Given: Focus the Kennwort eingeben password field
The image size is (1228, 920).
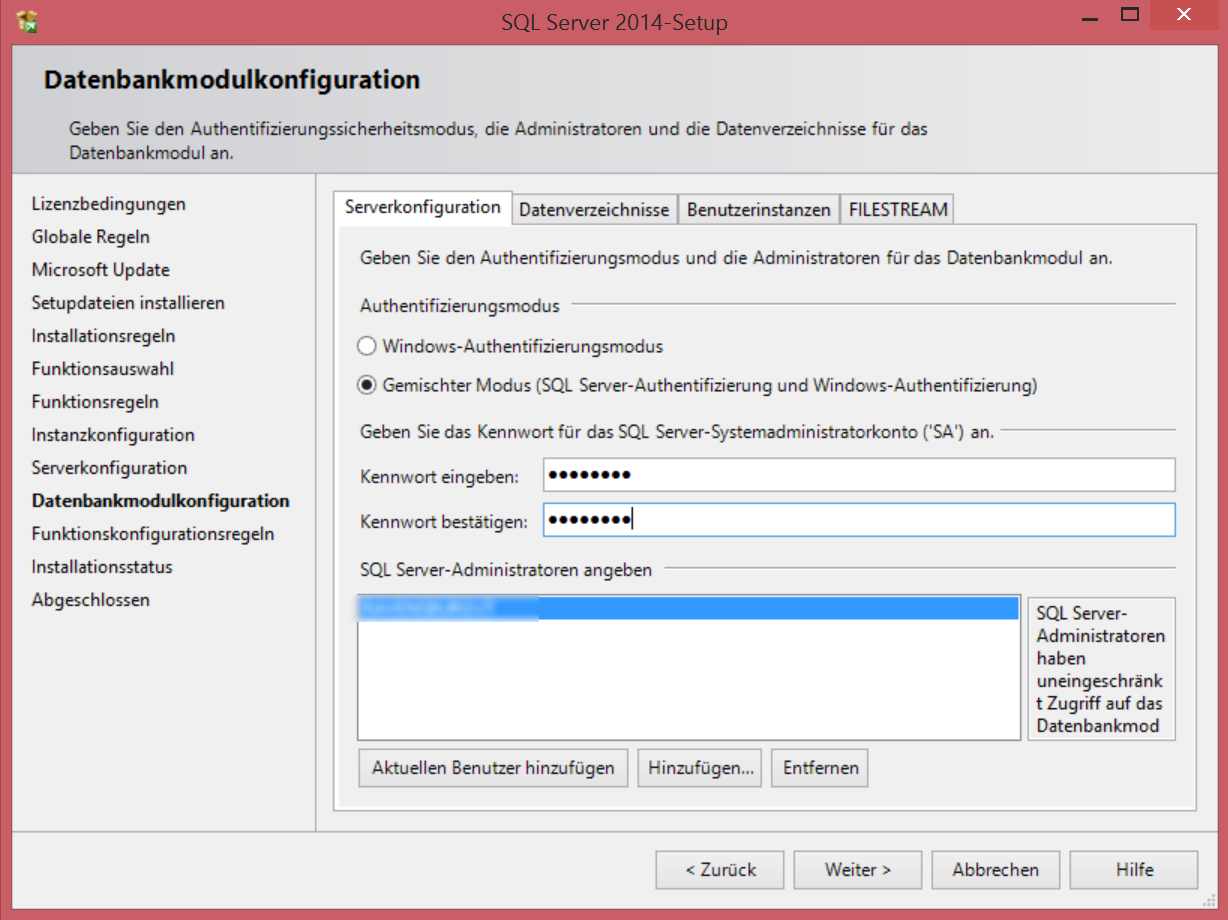Looking at the screenshot, I should [858, 475].
